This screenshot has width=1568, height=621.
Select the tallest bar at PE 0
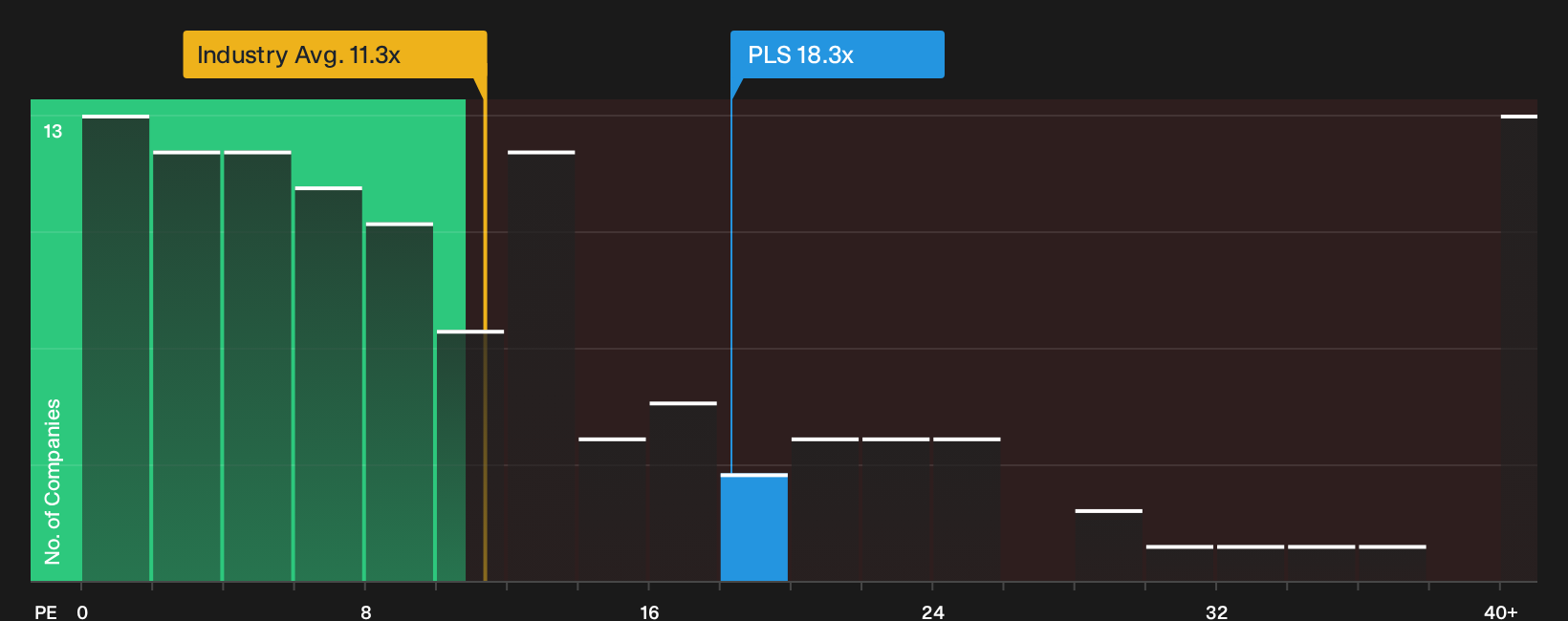(x=116, y=348)
